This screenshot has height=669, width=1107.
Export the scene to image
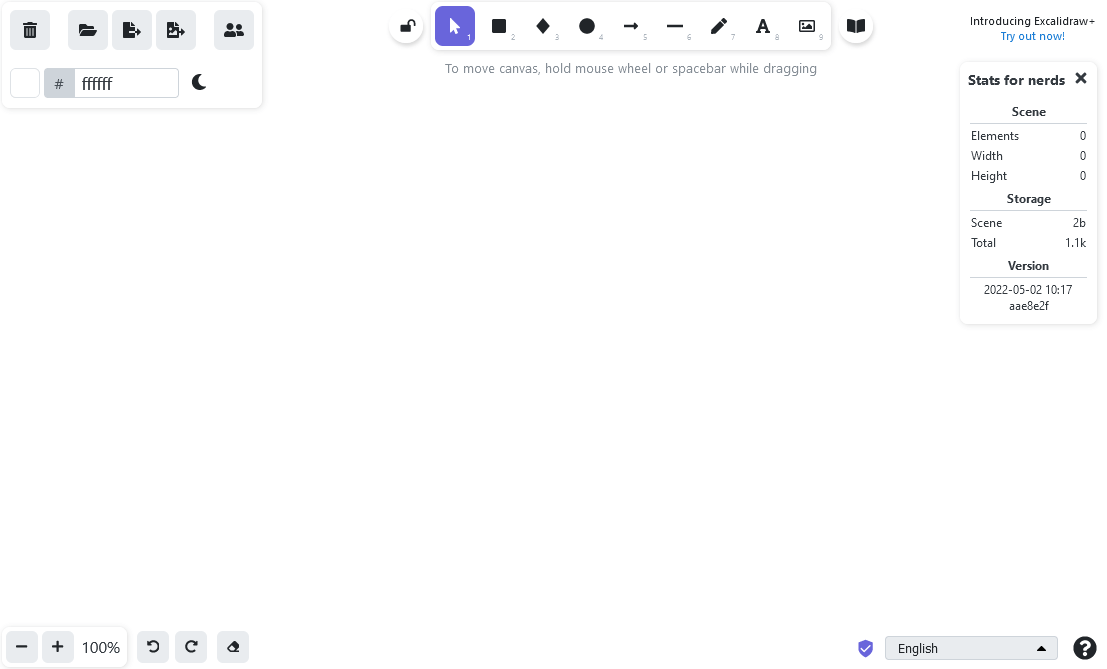pos(176,30)
